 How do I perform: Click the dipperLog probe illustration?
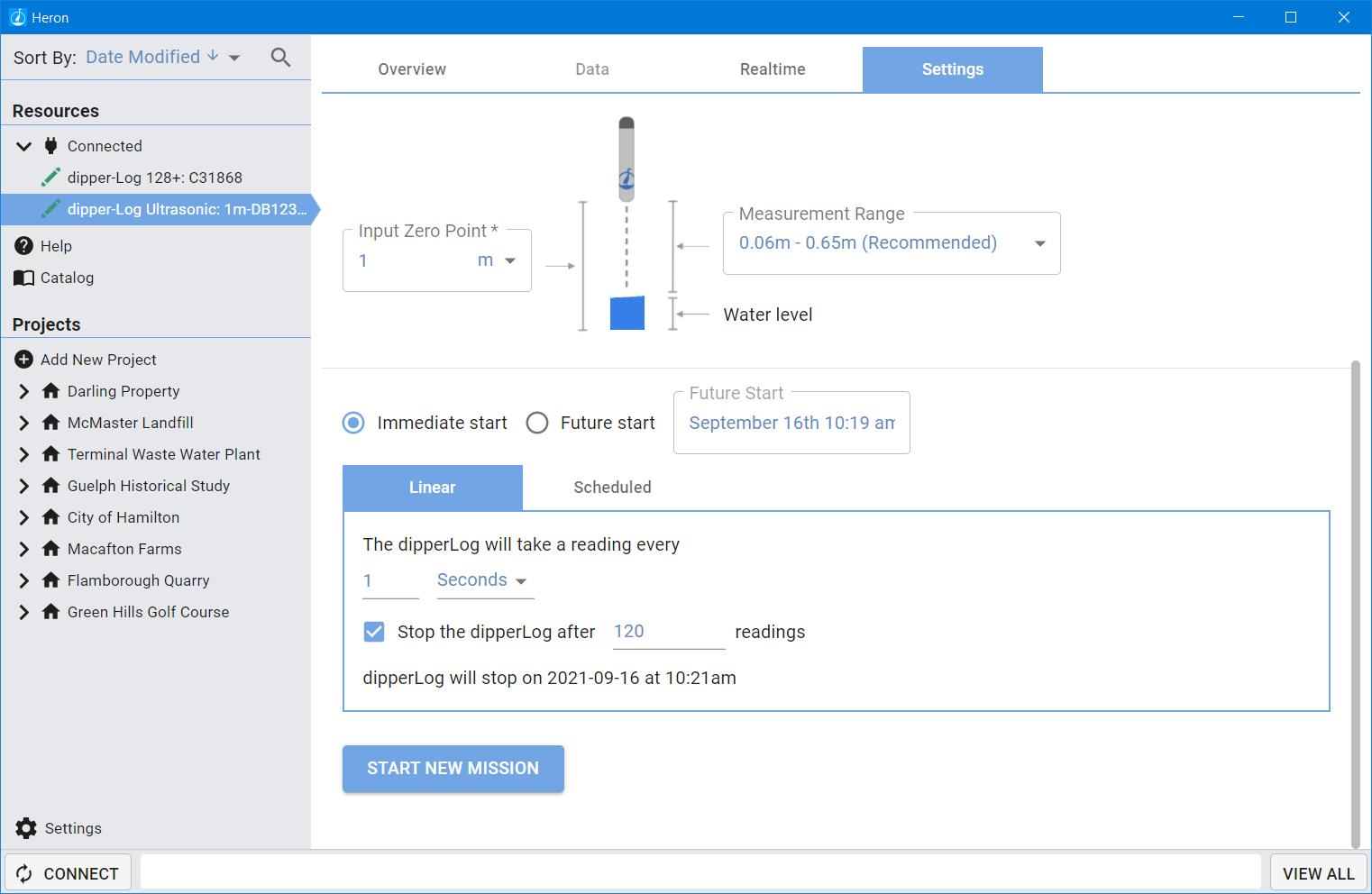click(x=627, y=159)
